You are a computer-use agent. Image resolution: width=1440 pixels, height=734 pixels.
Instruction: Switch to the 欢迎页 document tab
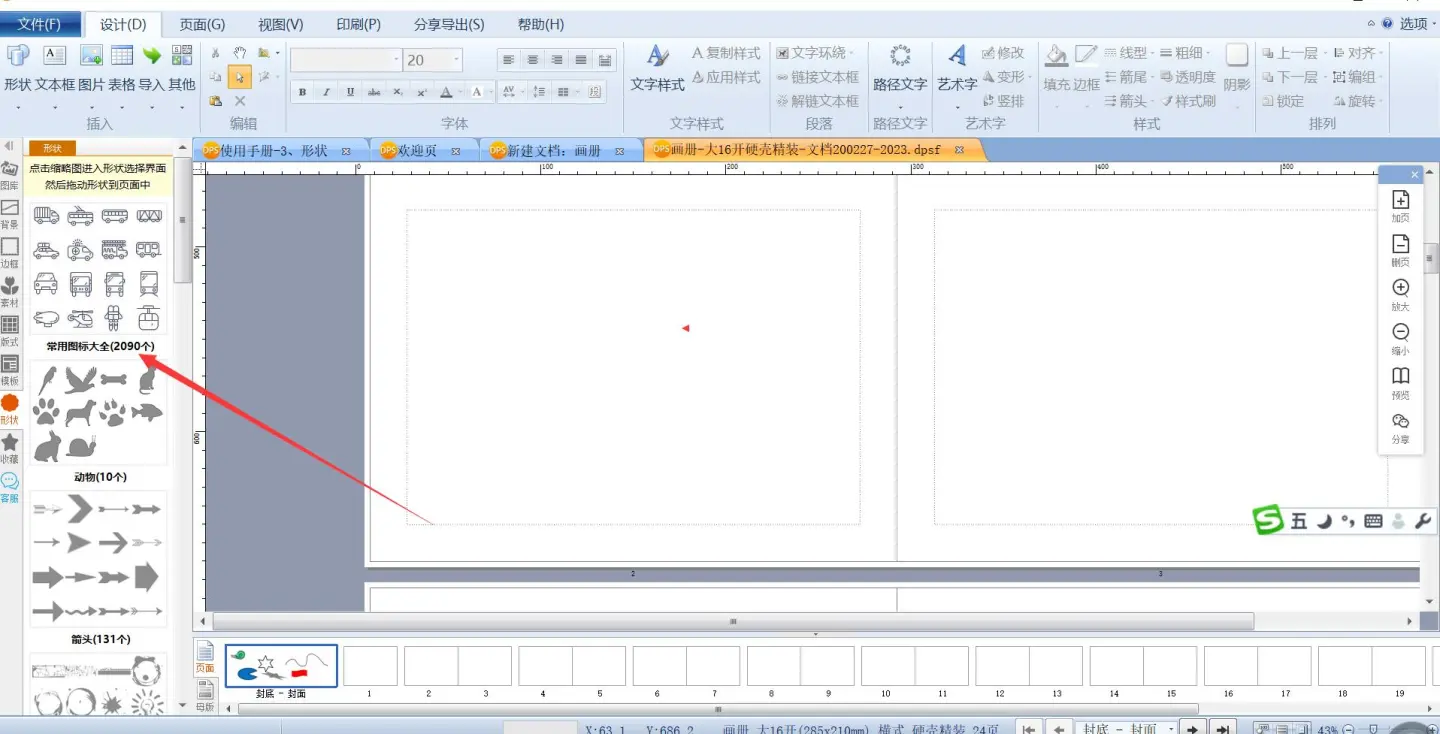coord(418,151)
